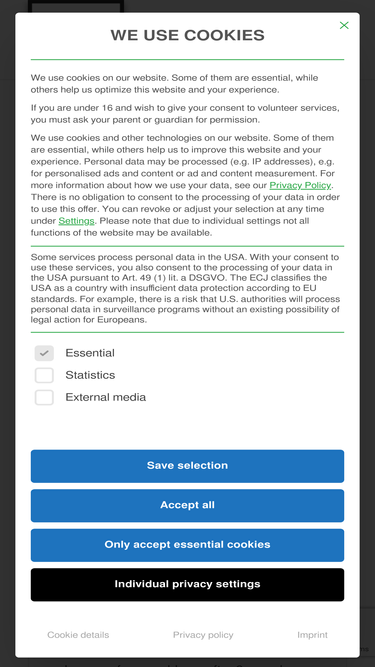This screenshot has height=667, width=375.
Task: Click the Essential label text
Action: pos(90,353)
